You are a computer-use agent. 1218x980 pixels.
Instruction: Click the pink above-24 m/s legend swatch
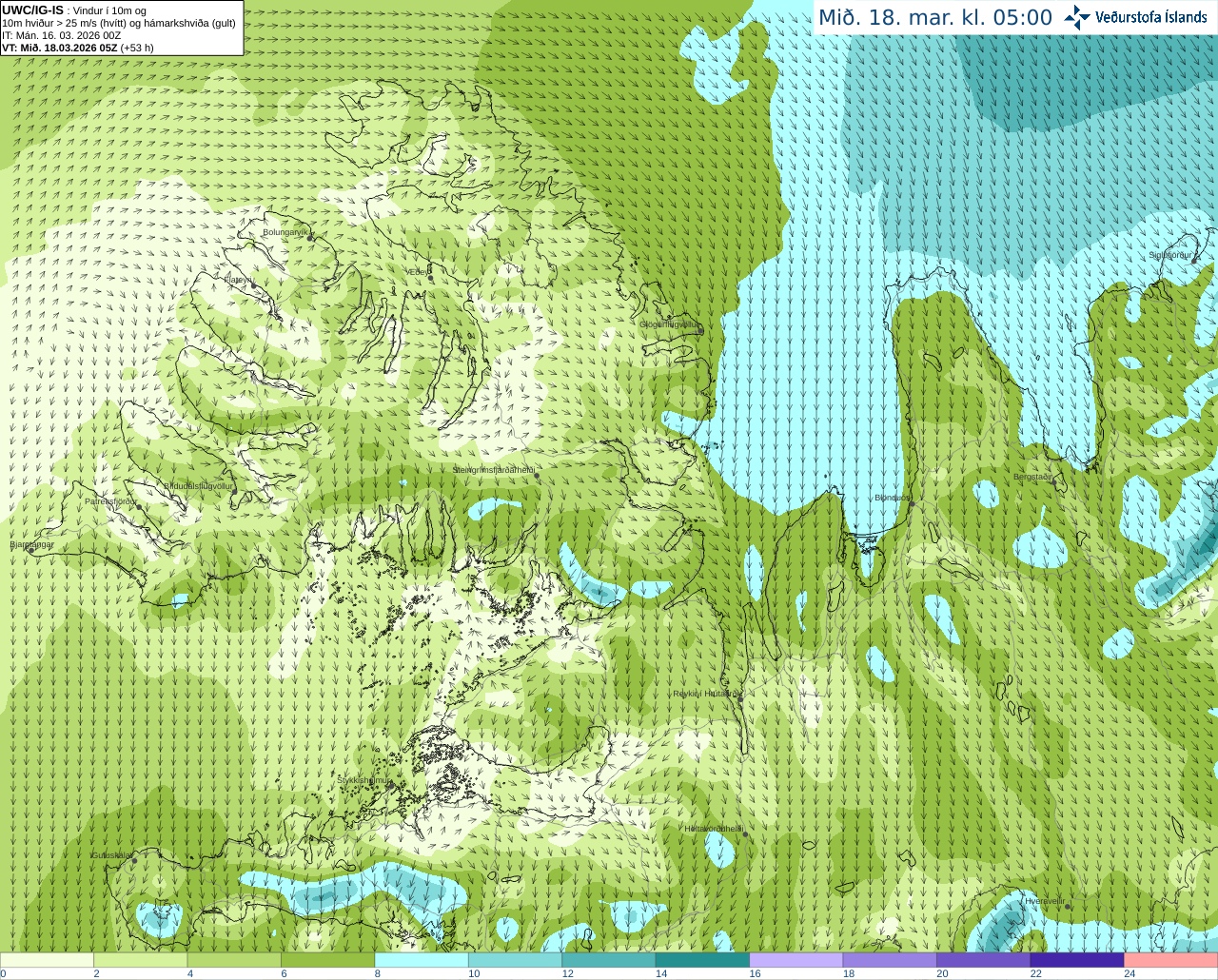click(x=1171, y=960)
